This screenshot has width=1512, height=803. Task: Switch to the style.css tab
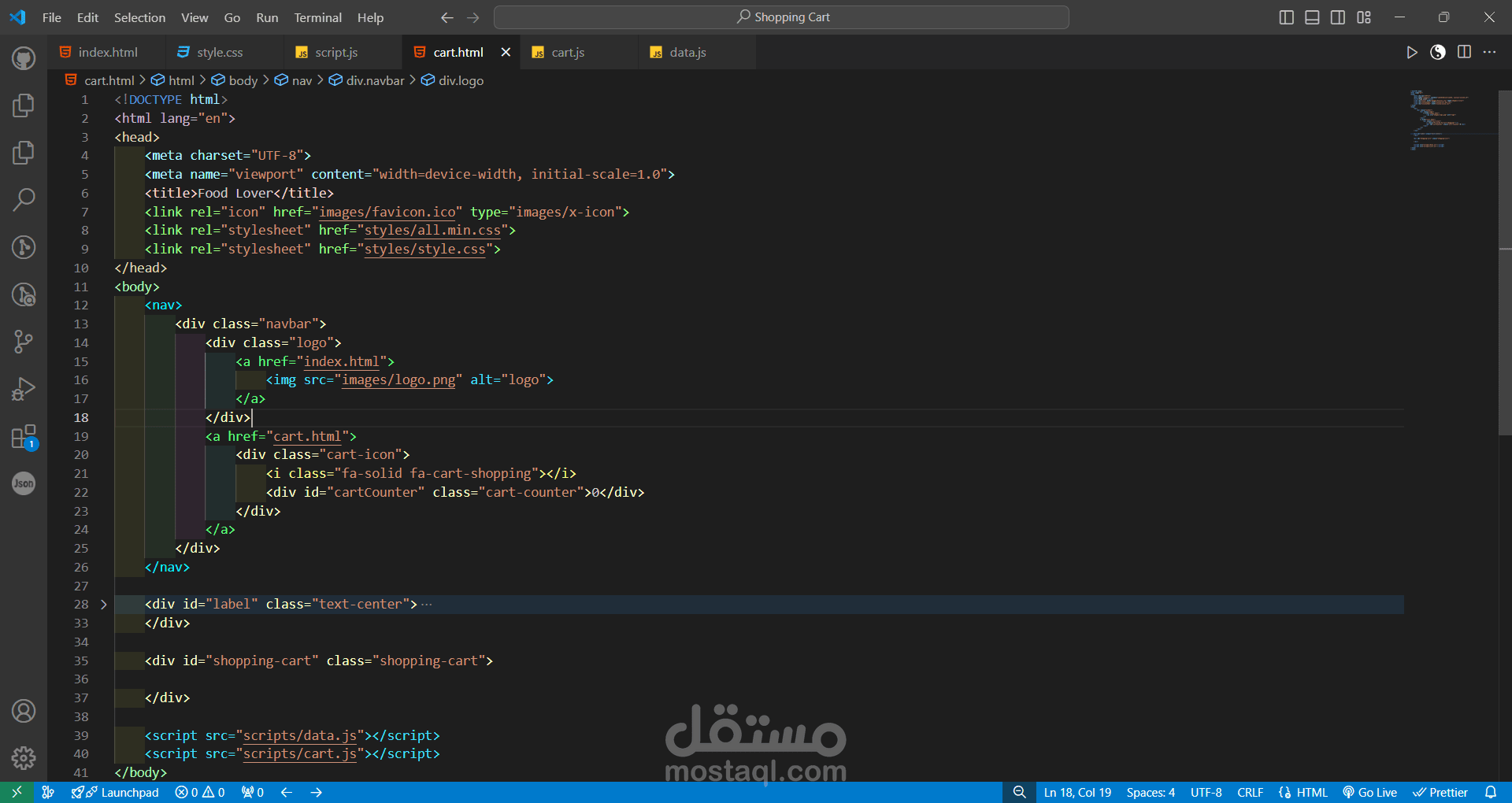[x=224, y=52]
